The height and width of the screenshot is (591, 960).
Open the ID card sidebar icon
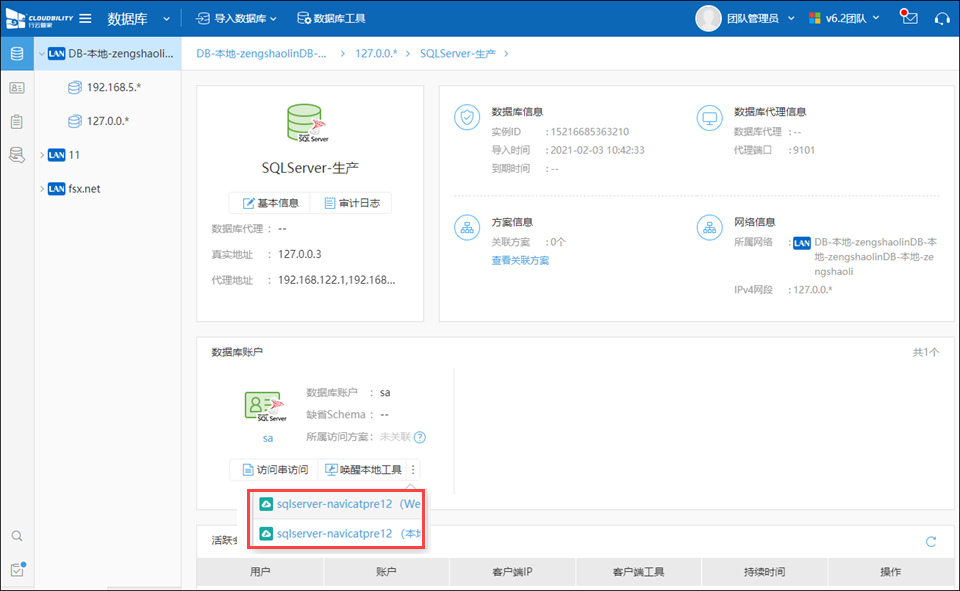pos(16,88)
